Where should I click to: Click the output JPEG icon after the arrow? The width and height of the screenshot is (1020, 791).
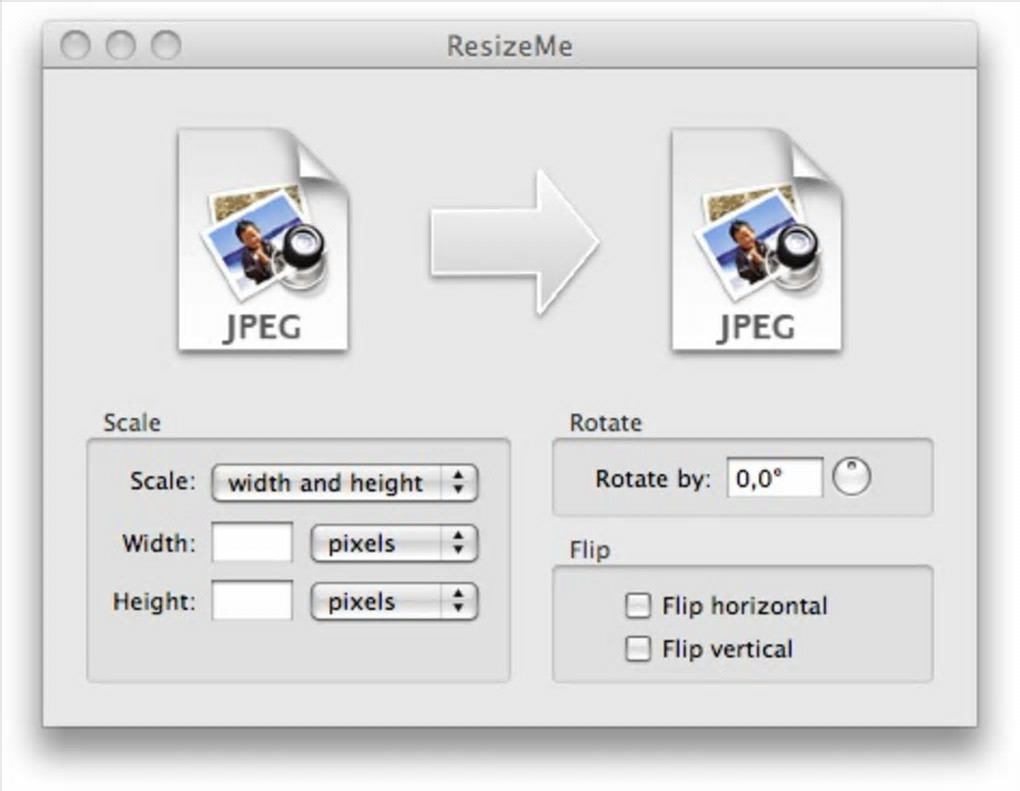756,240
